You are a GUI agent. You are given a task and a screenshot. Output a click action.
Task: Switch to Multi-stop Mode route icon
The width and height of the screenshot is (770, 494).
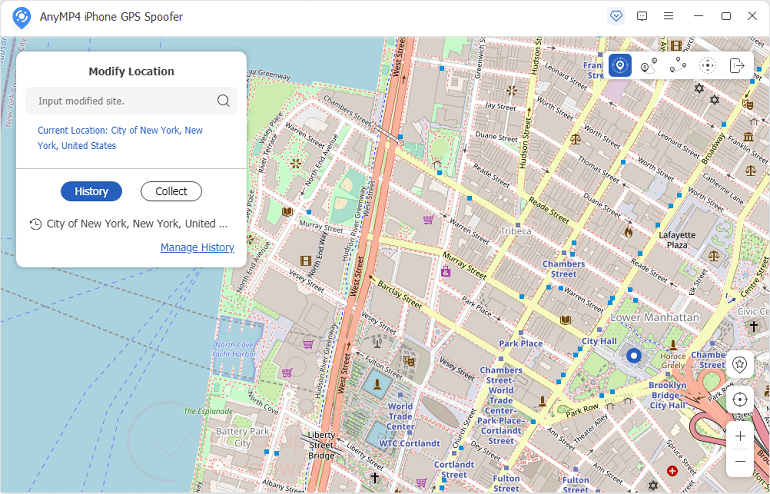coord(678,65)
